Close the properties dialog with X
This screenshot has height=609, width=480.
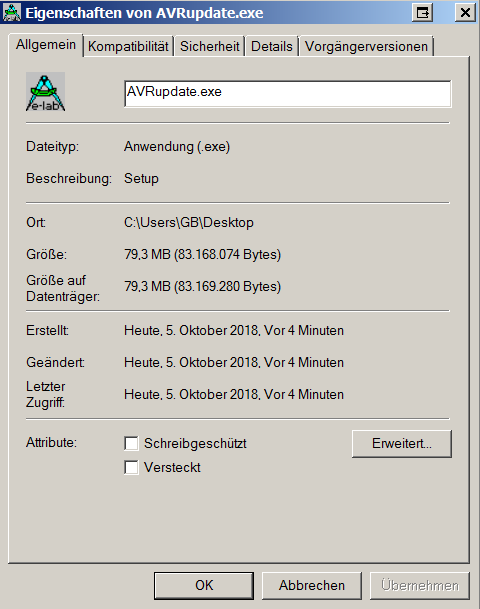[465, 13]
